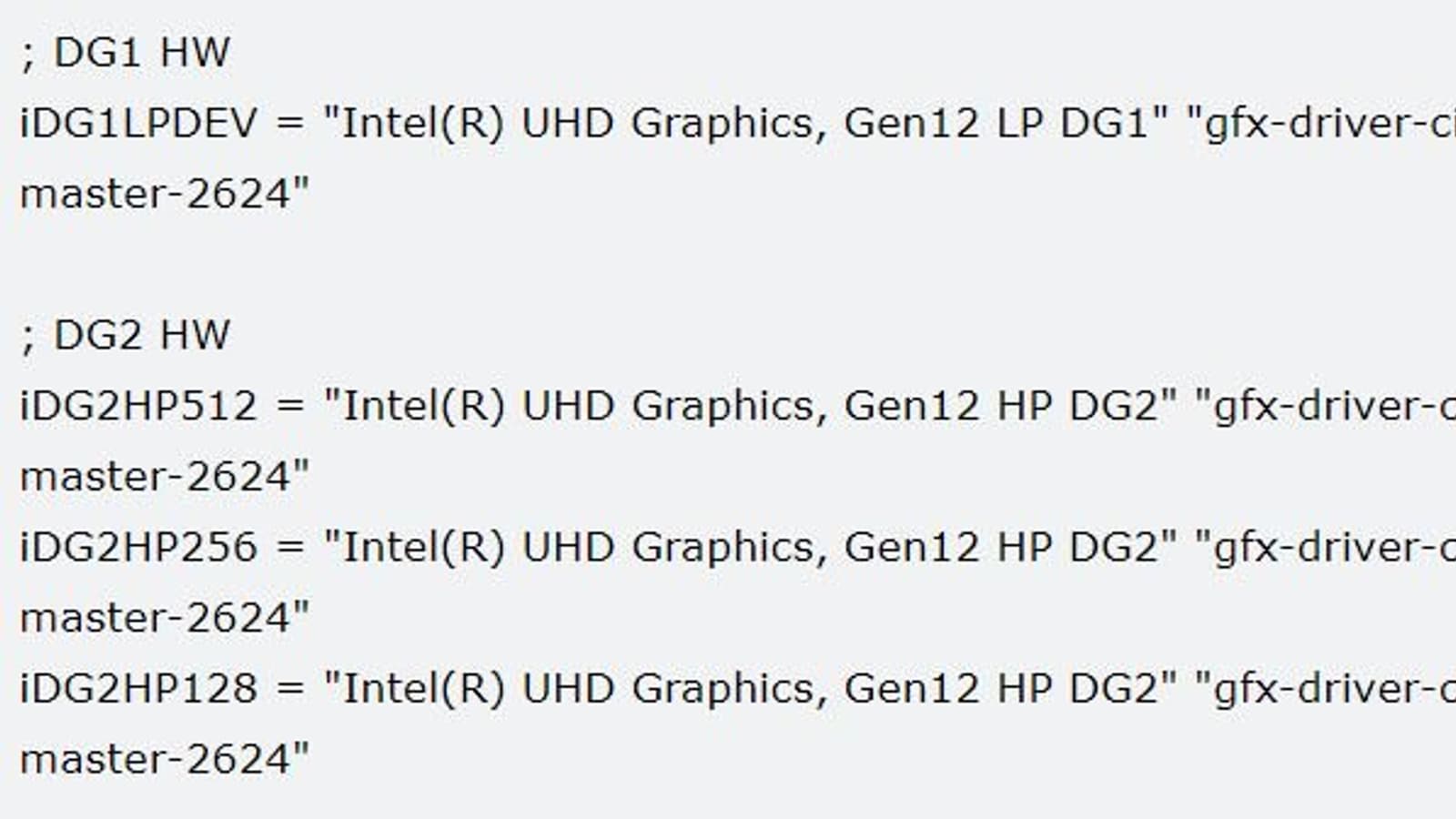Click the '; DG2 HW' comment line
This screenshot has height=819, width=1456.
click(125, 336)
